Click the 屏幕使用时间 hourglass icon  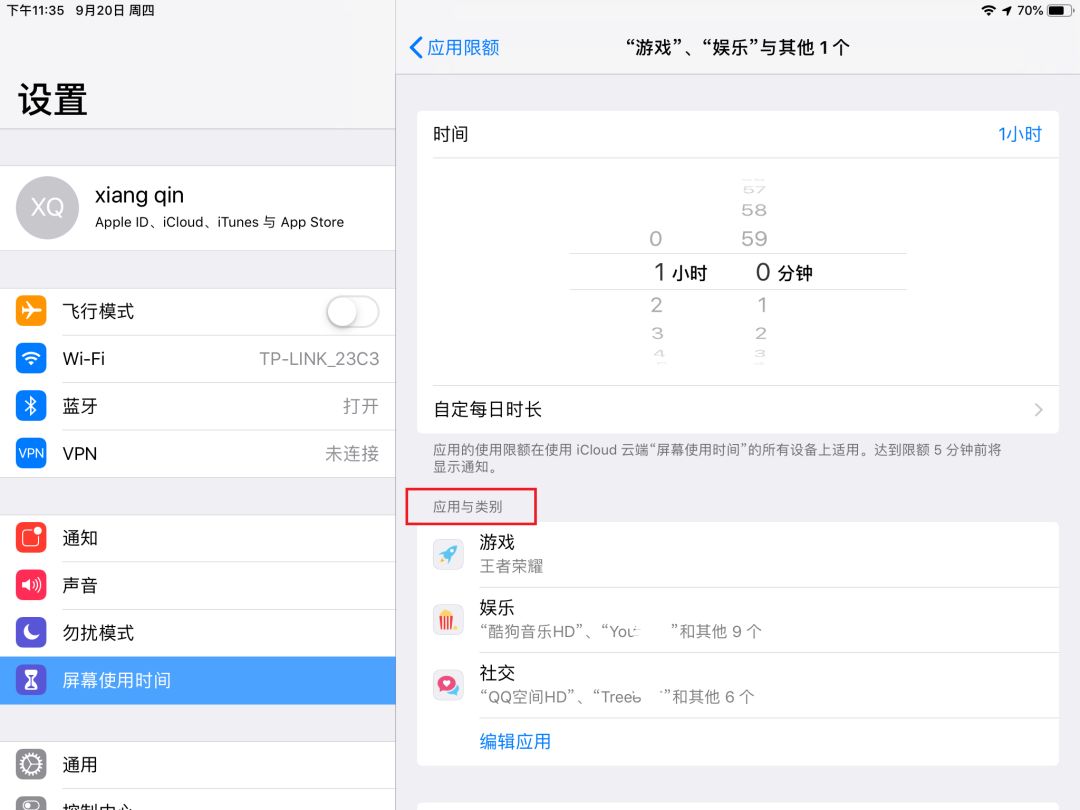pos(31,679)
